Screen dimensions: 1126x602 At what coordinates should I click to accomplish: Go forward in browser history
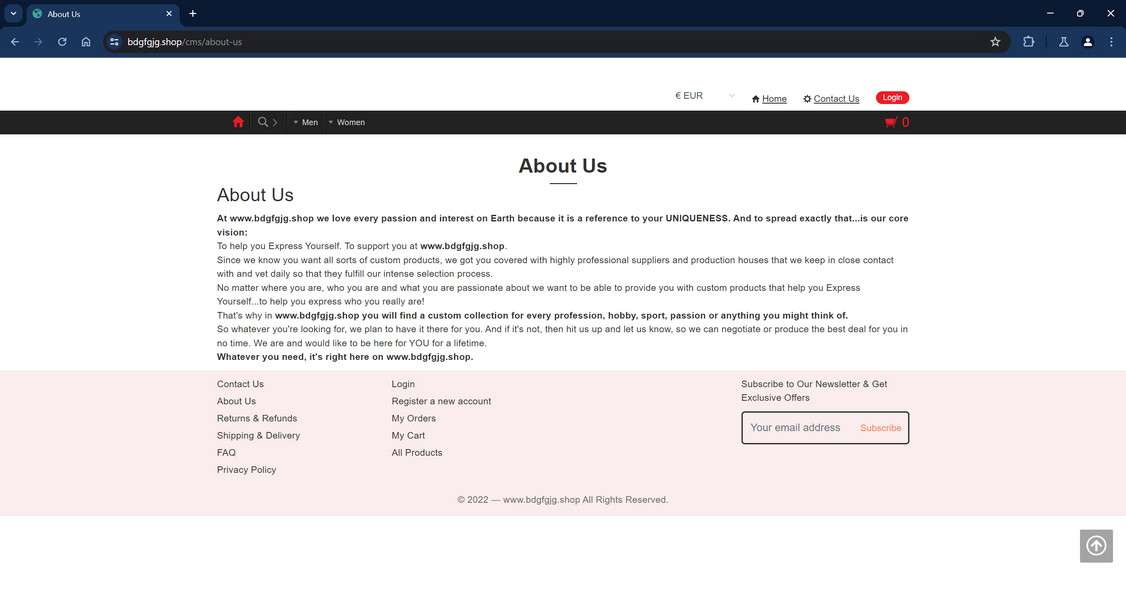pyautogui.click(x=38, y=42)
